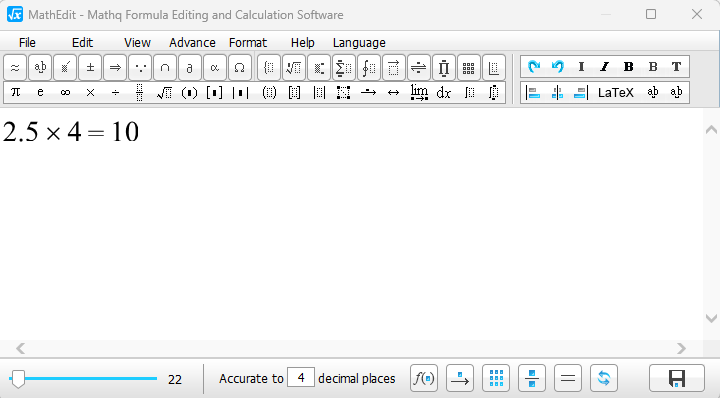Viewport: 720px width, 398px height.
Task: Click the blue redo arrow
Action: (534, 67)
